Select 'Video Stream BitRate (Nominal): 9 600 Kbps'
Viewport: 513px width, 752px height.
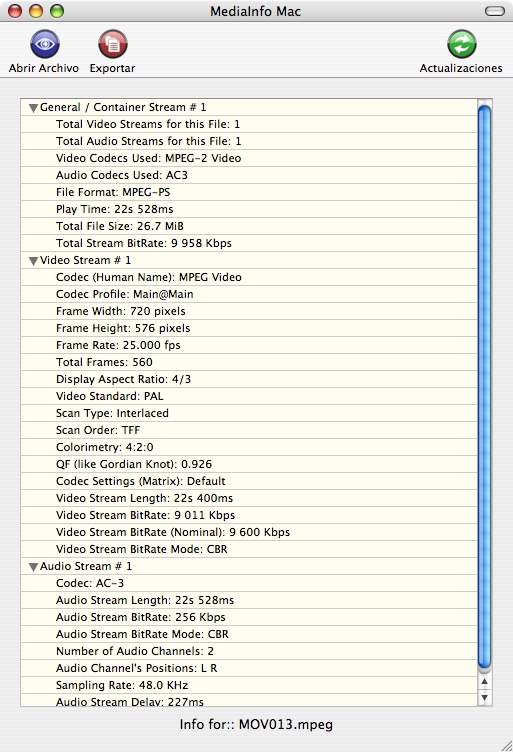(x=249, y=532)
